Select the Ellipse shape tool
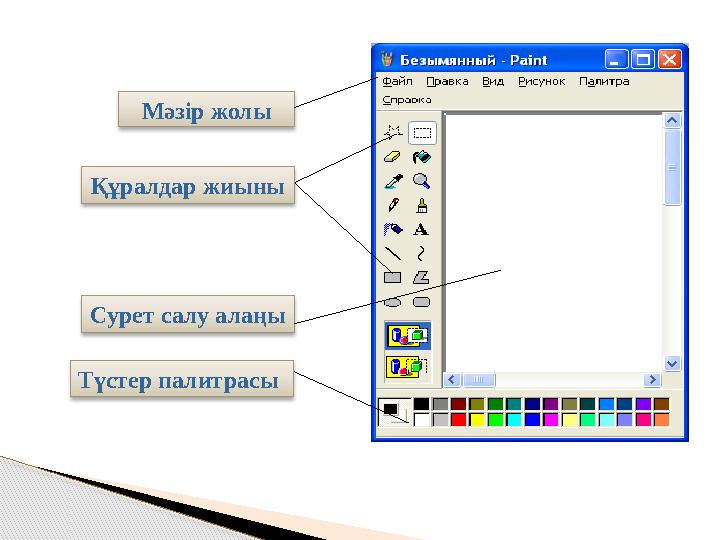720x540 pixels. pyautogui.click(x=393, y=302)
